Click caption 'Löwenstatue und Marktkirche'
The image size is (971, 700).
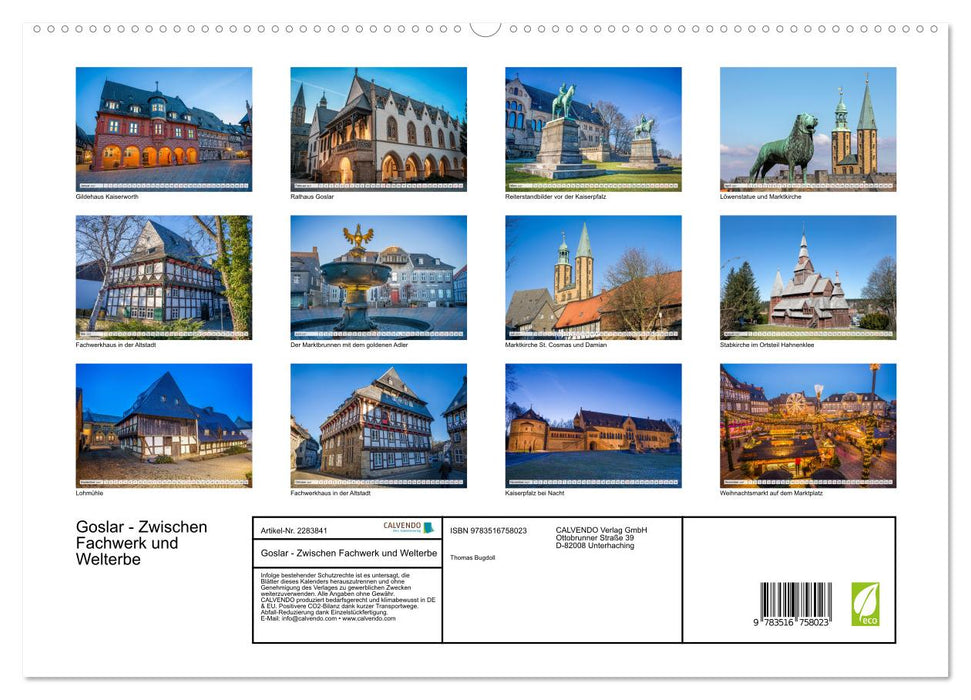pyautogui.click(x=760, y=197)
